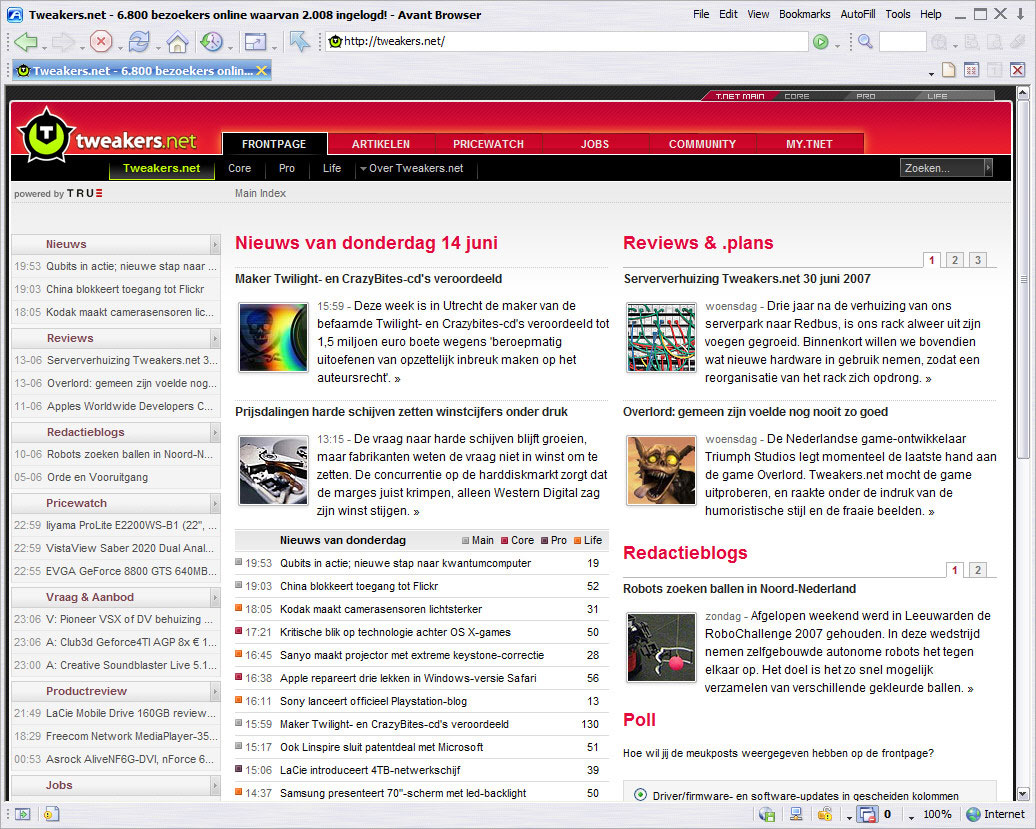Open the Home page icon
This screenshot has width=1036, height=829.
[177, 42]
